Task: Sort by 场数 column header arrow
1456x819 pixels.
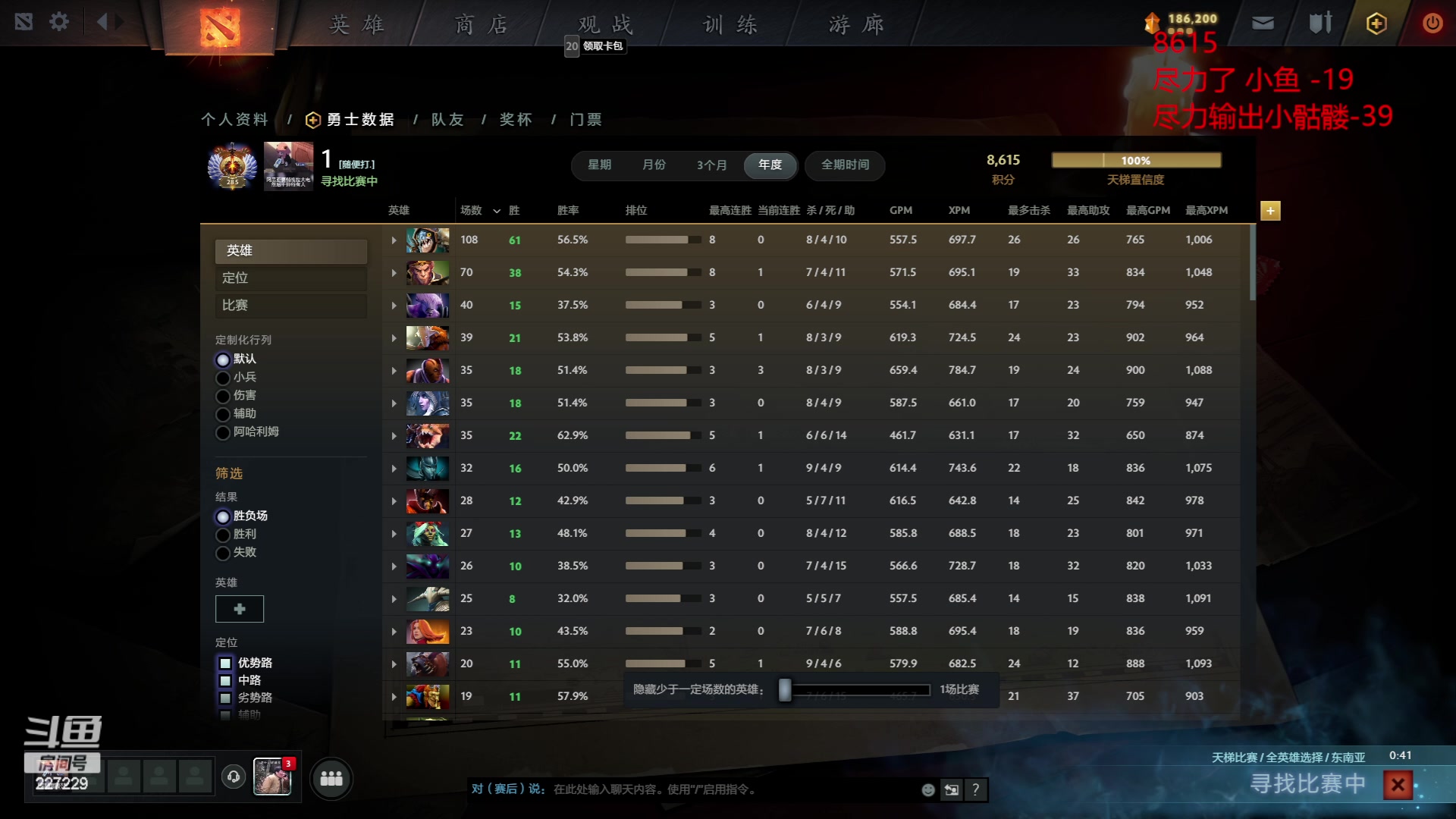Action: coord(497,211)
